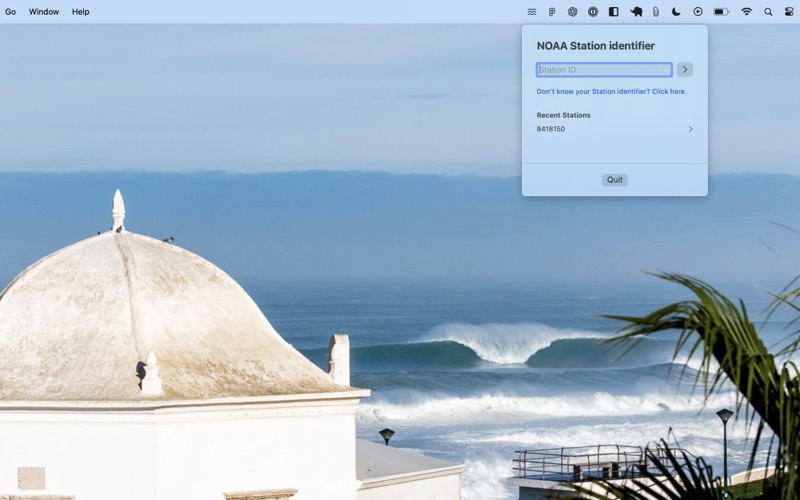Focus the Station ID input field
Image resolution: width=800 pixels, height=500 pixels.
(604, 70)
